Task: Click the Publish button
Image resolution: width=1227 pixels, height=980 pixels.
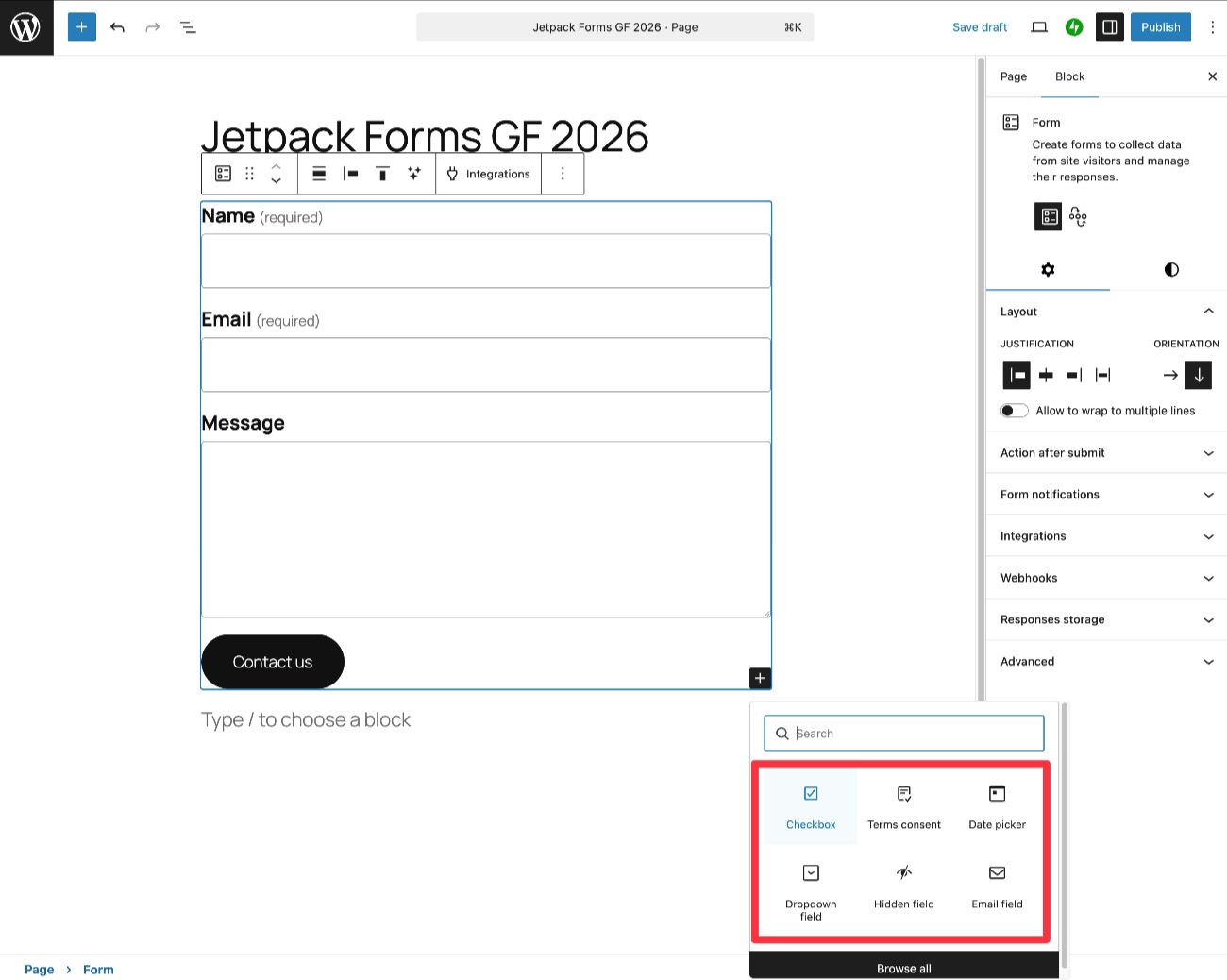Action: [1160, 26]
